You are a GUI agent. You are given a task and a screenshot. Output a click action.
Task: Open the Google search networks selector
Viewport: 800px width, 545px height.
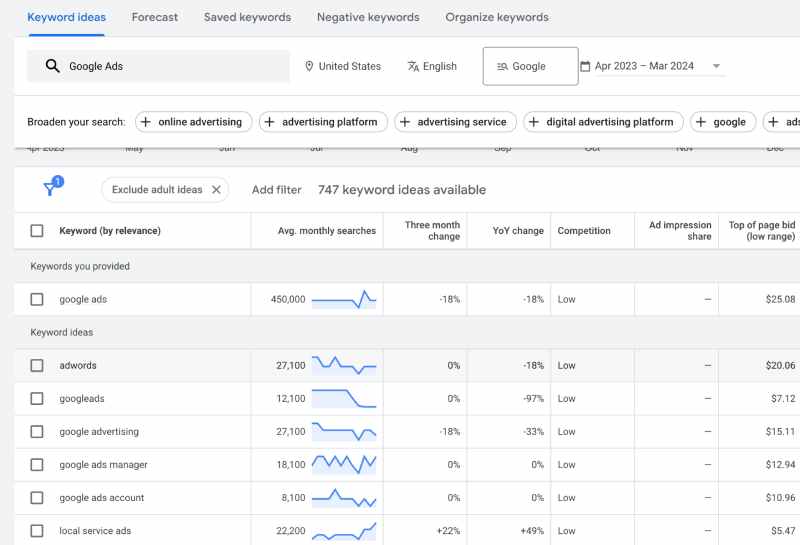pyautogui.click(x=530, y=66)
